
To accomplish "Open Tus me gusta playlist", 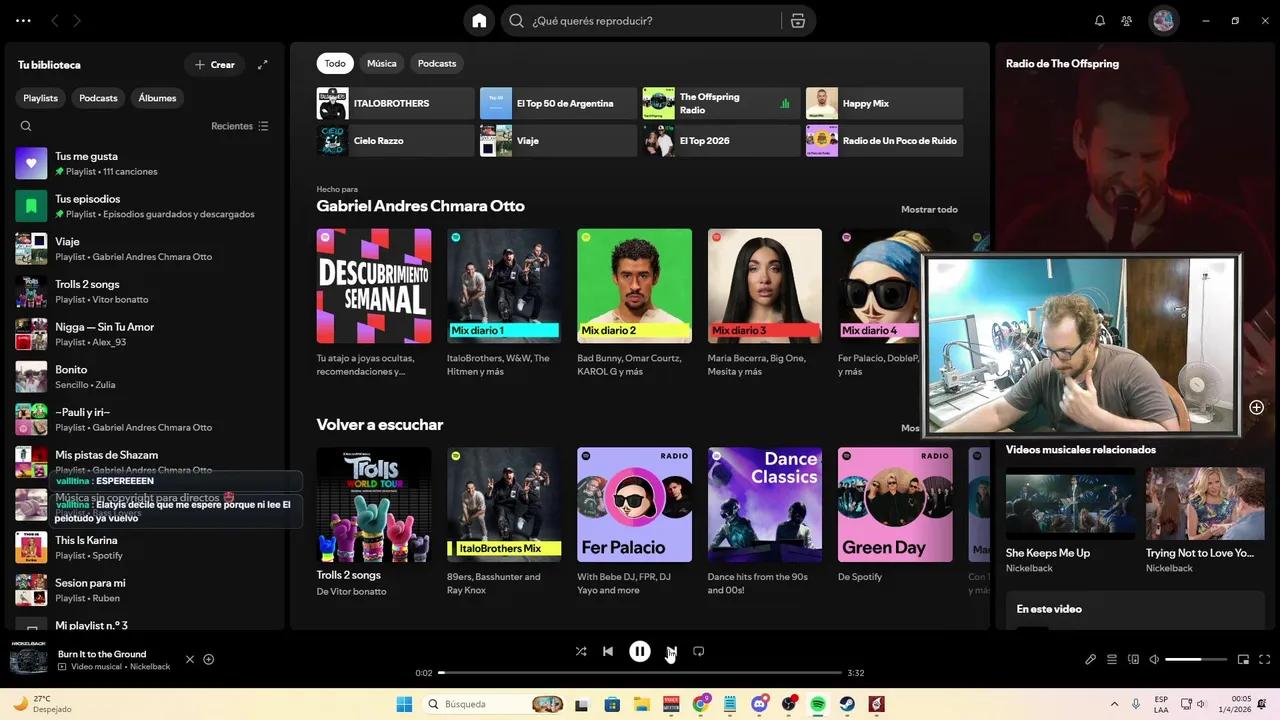I will 145,163.
